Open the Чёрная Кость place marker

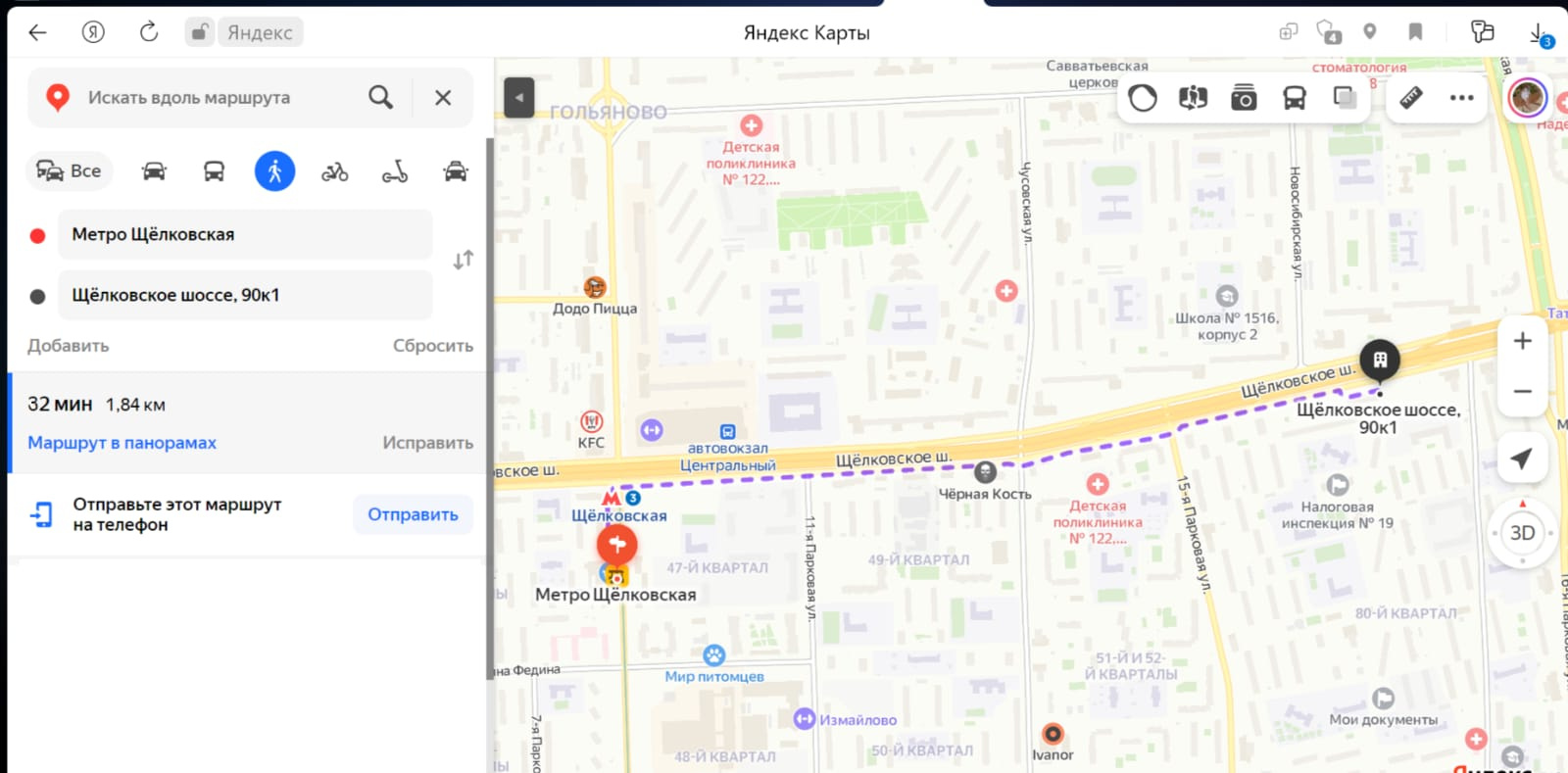click(x=985, y=471)
